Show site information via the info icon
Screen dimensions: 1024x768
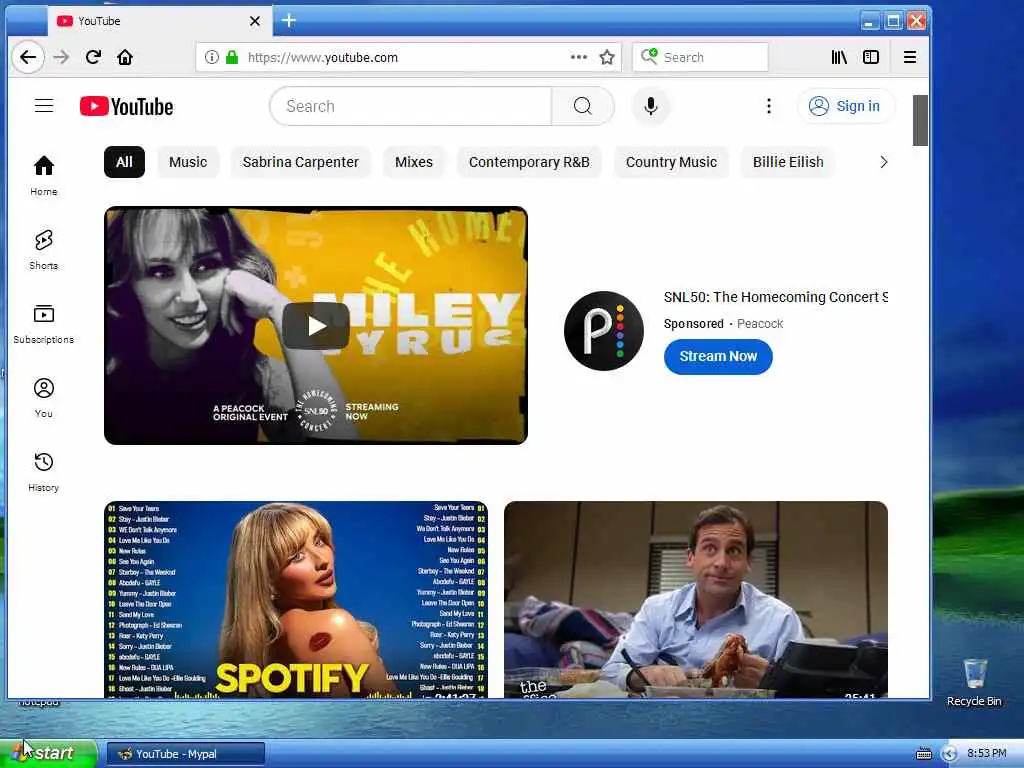[212, 57]
